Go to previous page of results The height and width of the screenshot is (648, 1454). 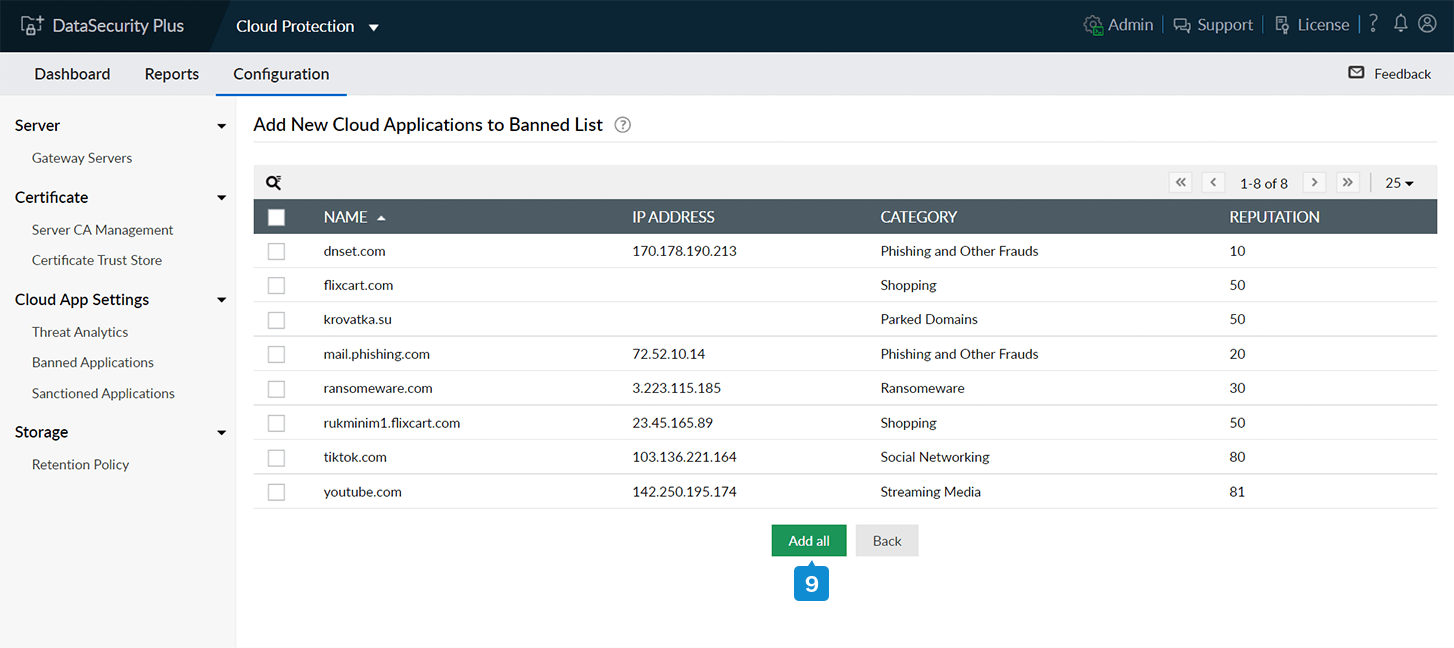1213,182
